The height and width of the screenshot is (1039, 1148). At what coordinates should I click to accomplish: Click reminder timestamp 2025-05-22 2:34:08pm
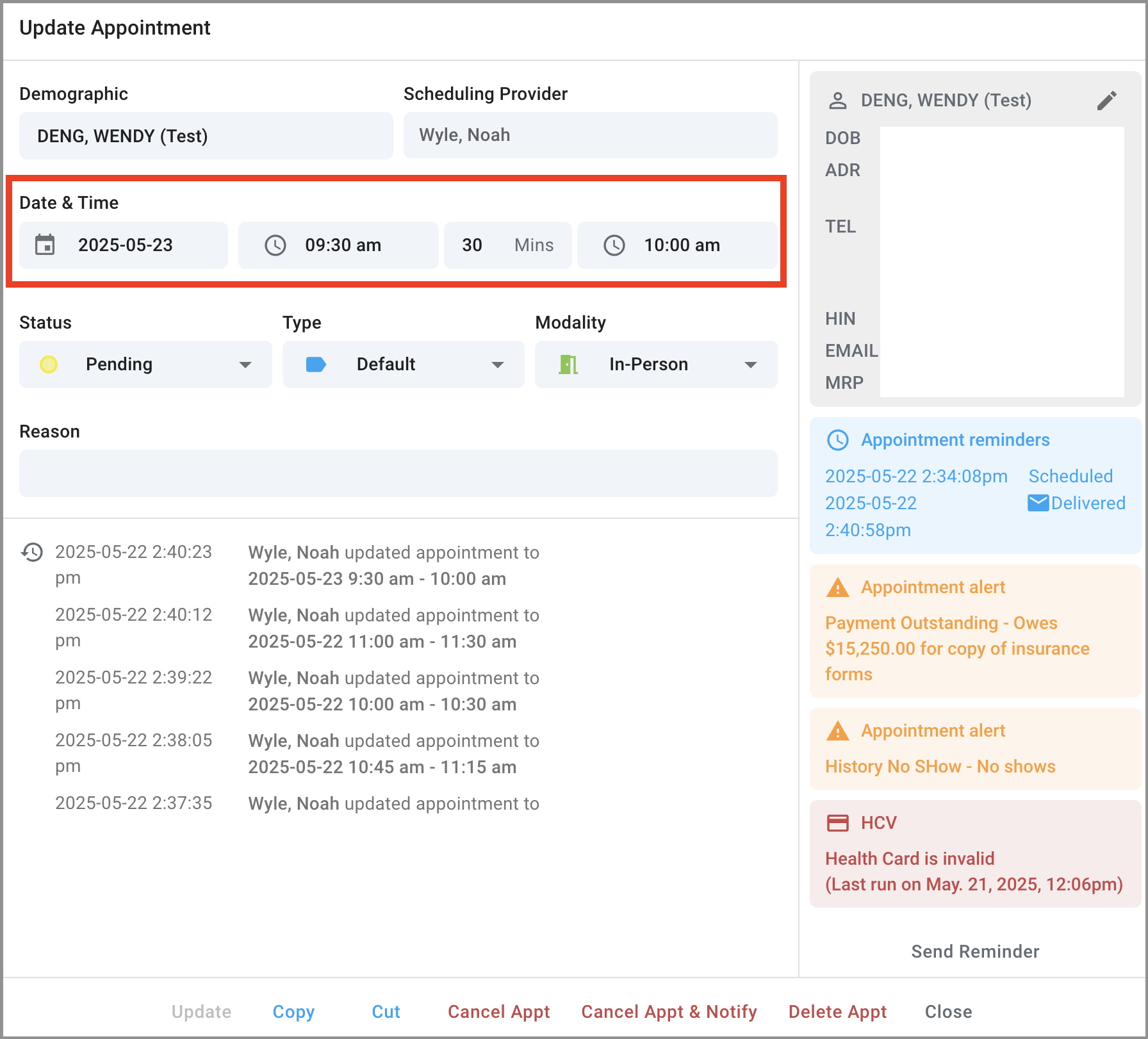tap(916, 476)
